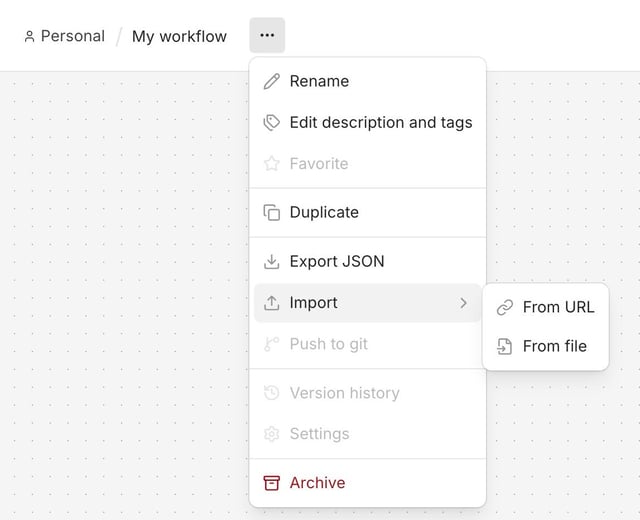Viewport: 640px width, 520px height.
Task: Select Import From file
Action: [545, 347]
